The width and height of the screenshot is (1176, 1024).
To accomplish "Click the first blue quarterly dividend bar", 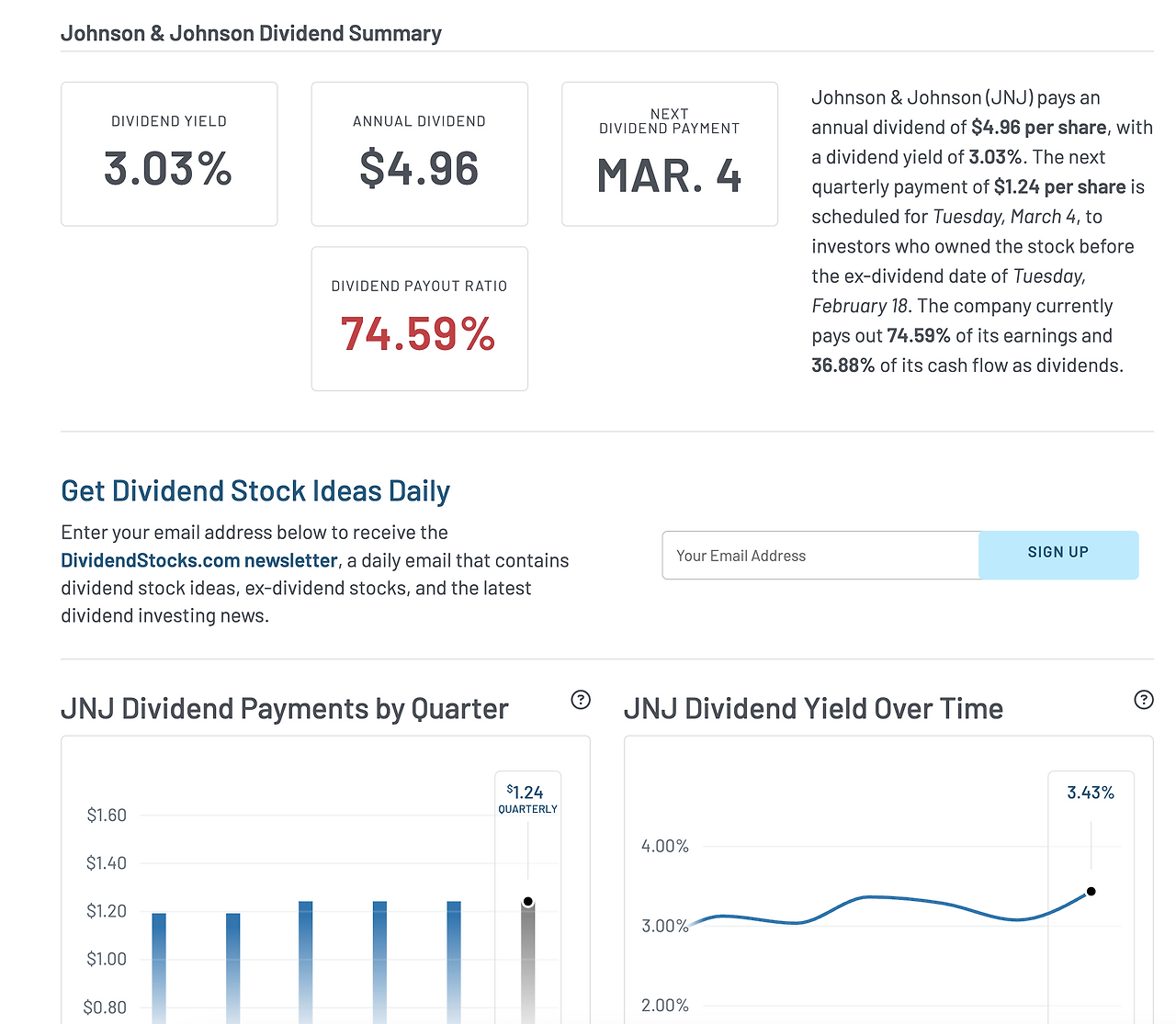I will click(159, 968).
